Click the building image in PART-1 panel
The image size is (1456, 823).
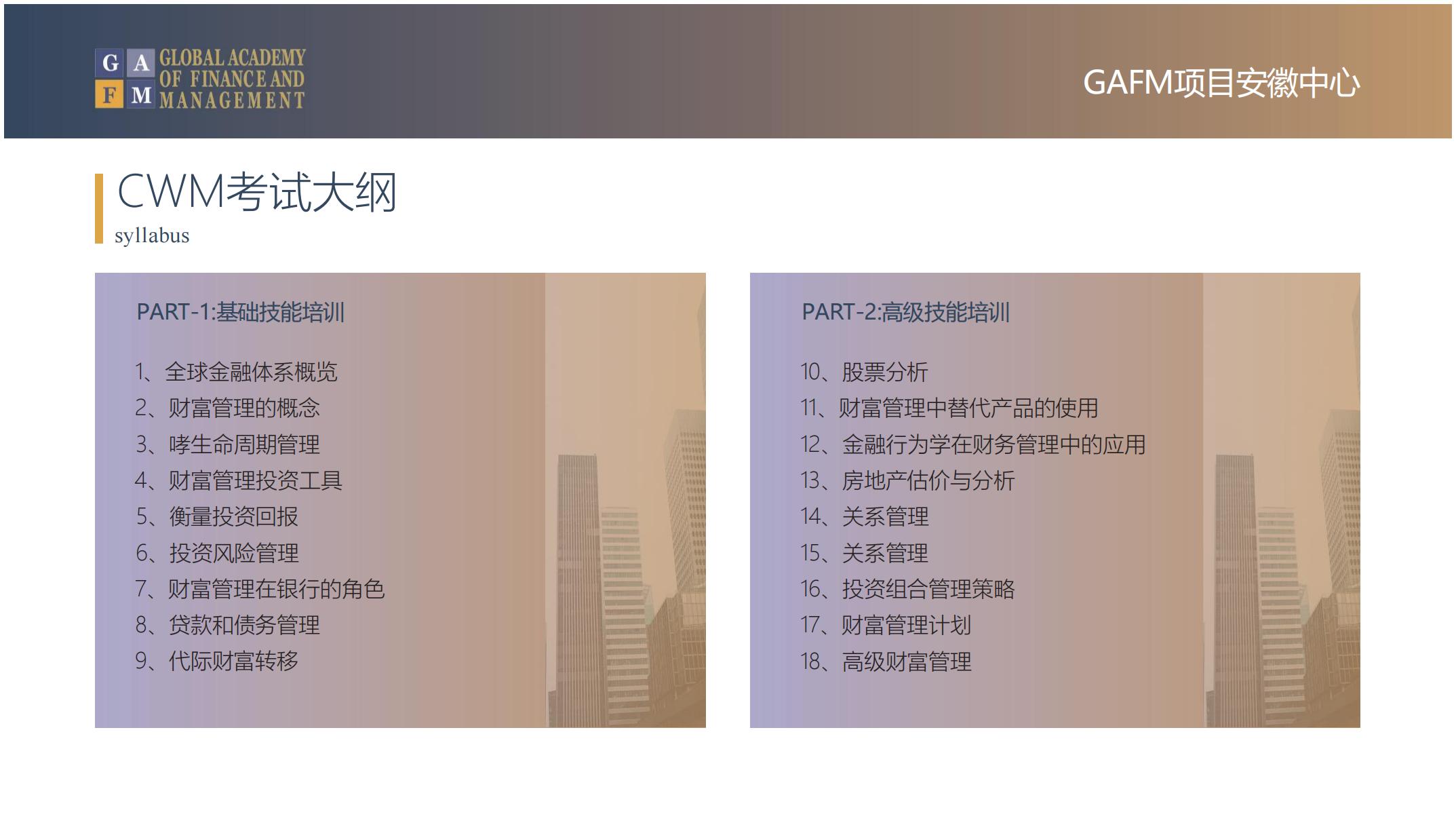coord(625,543)
